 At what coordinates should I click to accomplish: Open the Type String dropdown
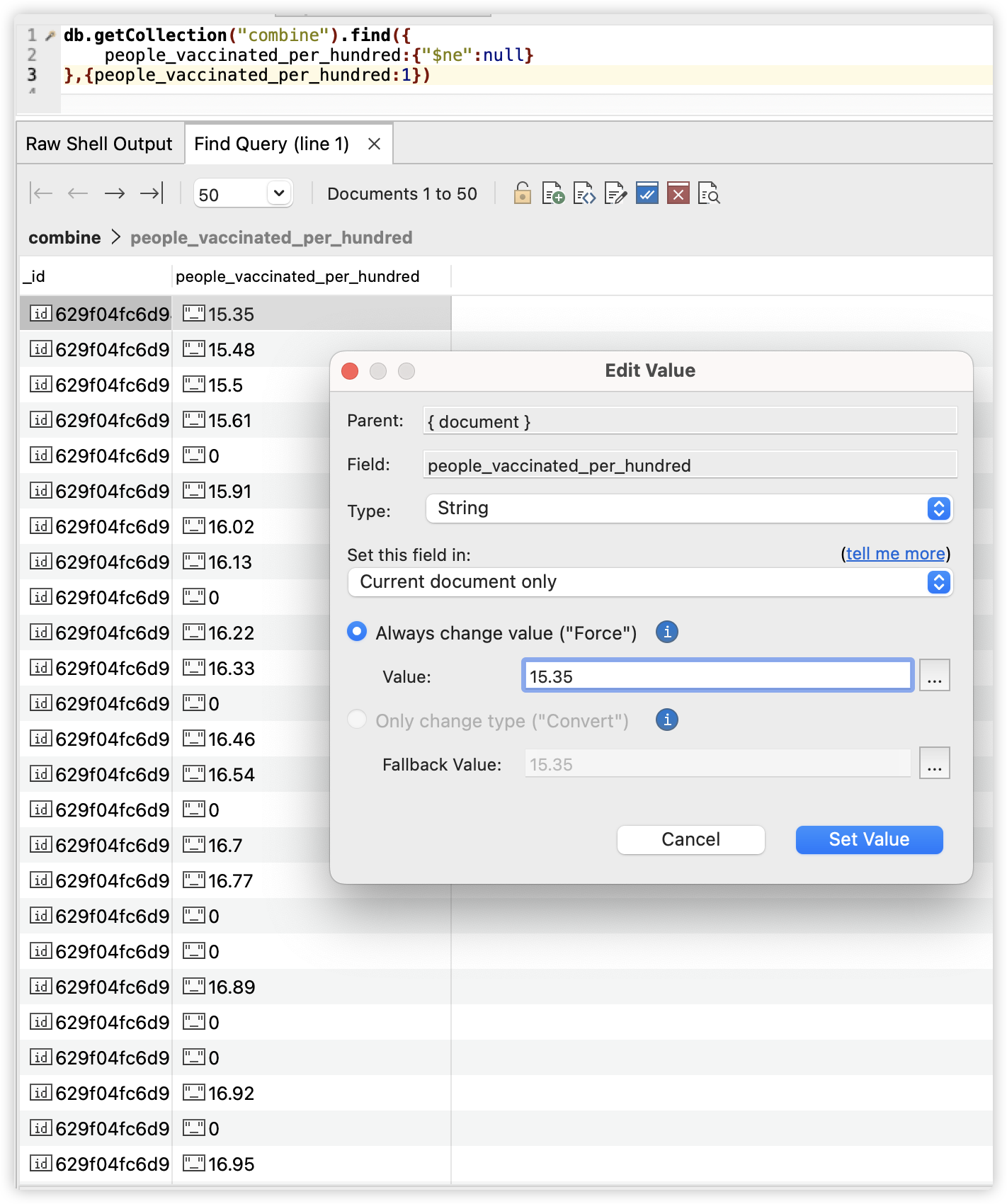pos(689,509)
